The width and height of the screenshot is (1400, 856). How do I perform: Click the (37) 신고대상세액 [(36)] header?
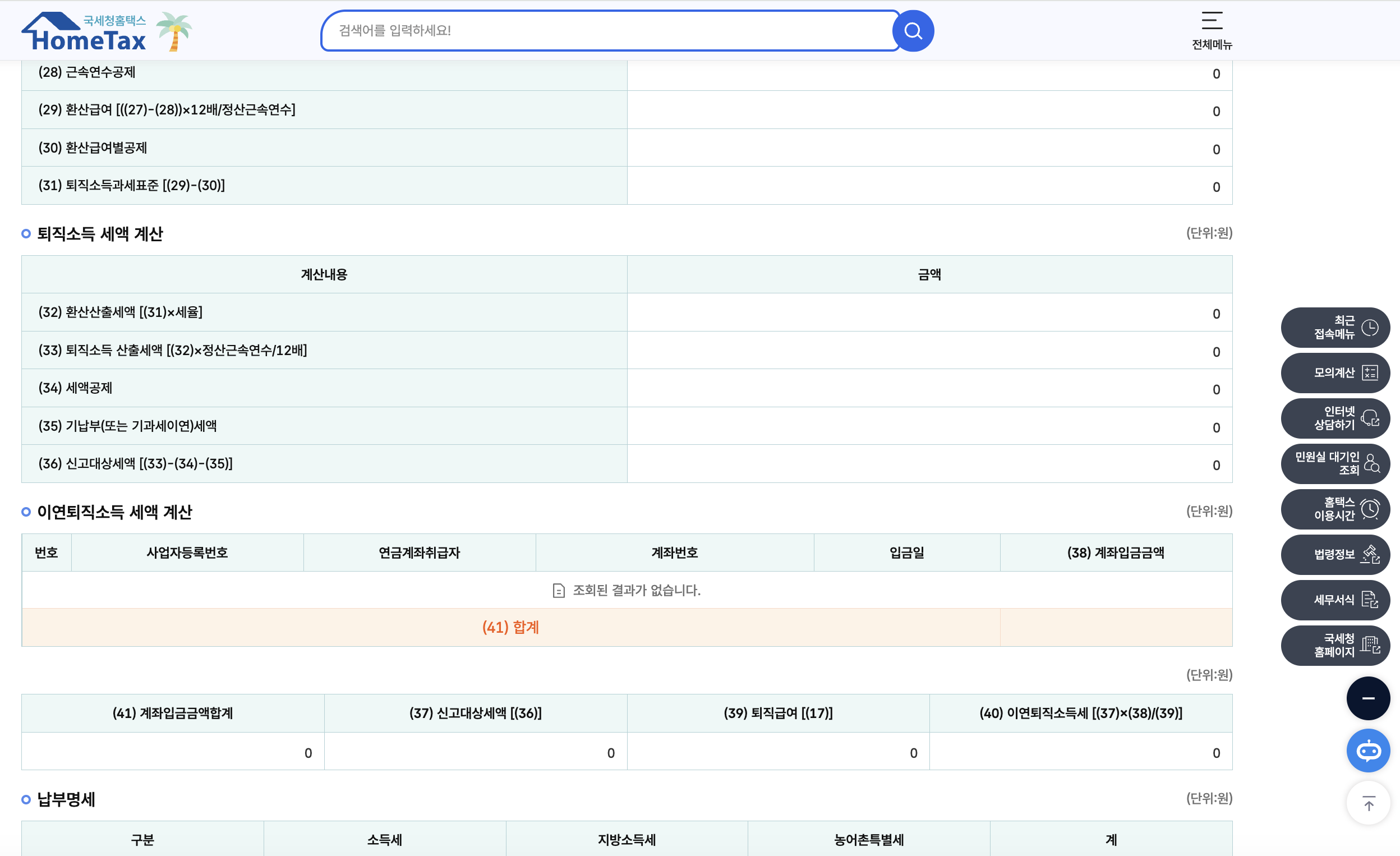coord(476,714)
